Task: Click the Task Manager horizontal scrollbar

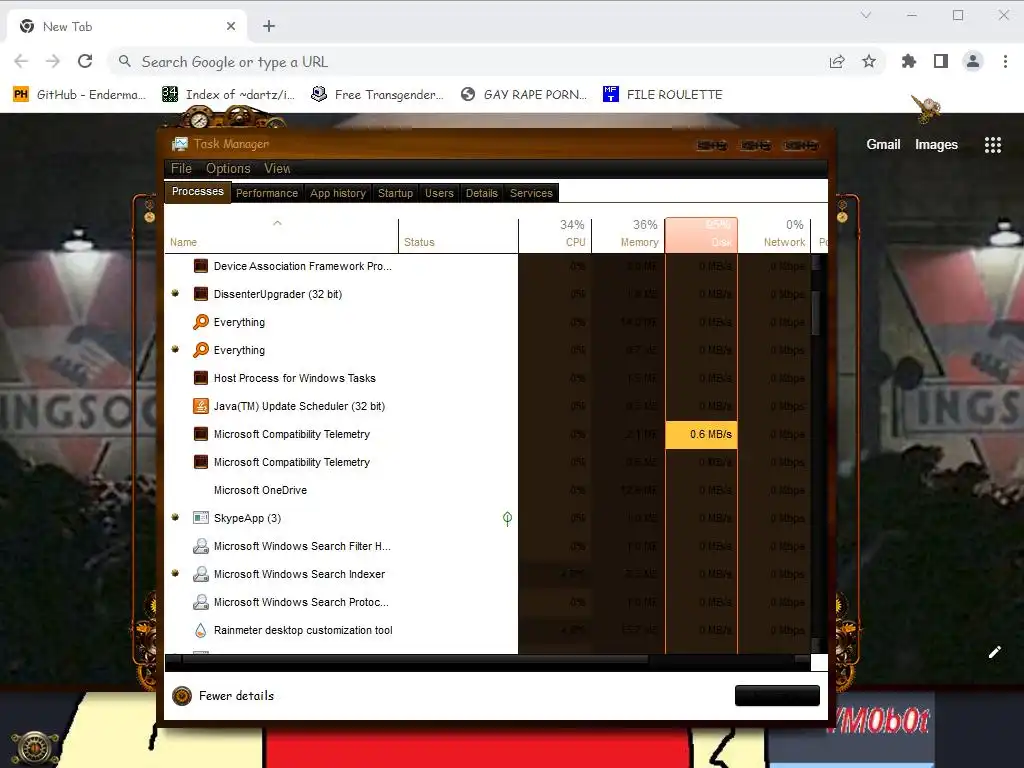Action: click(415, 660)
